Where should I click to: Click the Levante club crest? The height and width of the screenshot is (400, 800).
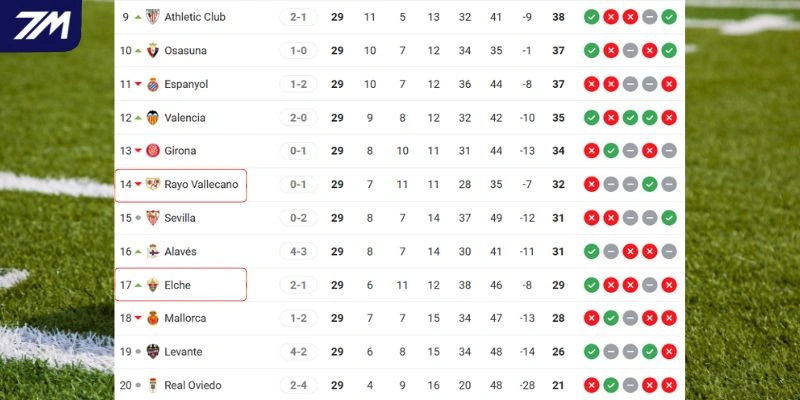153,352
